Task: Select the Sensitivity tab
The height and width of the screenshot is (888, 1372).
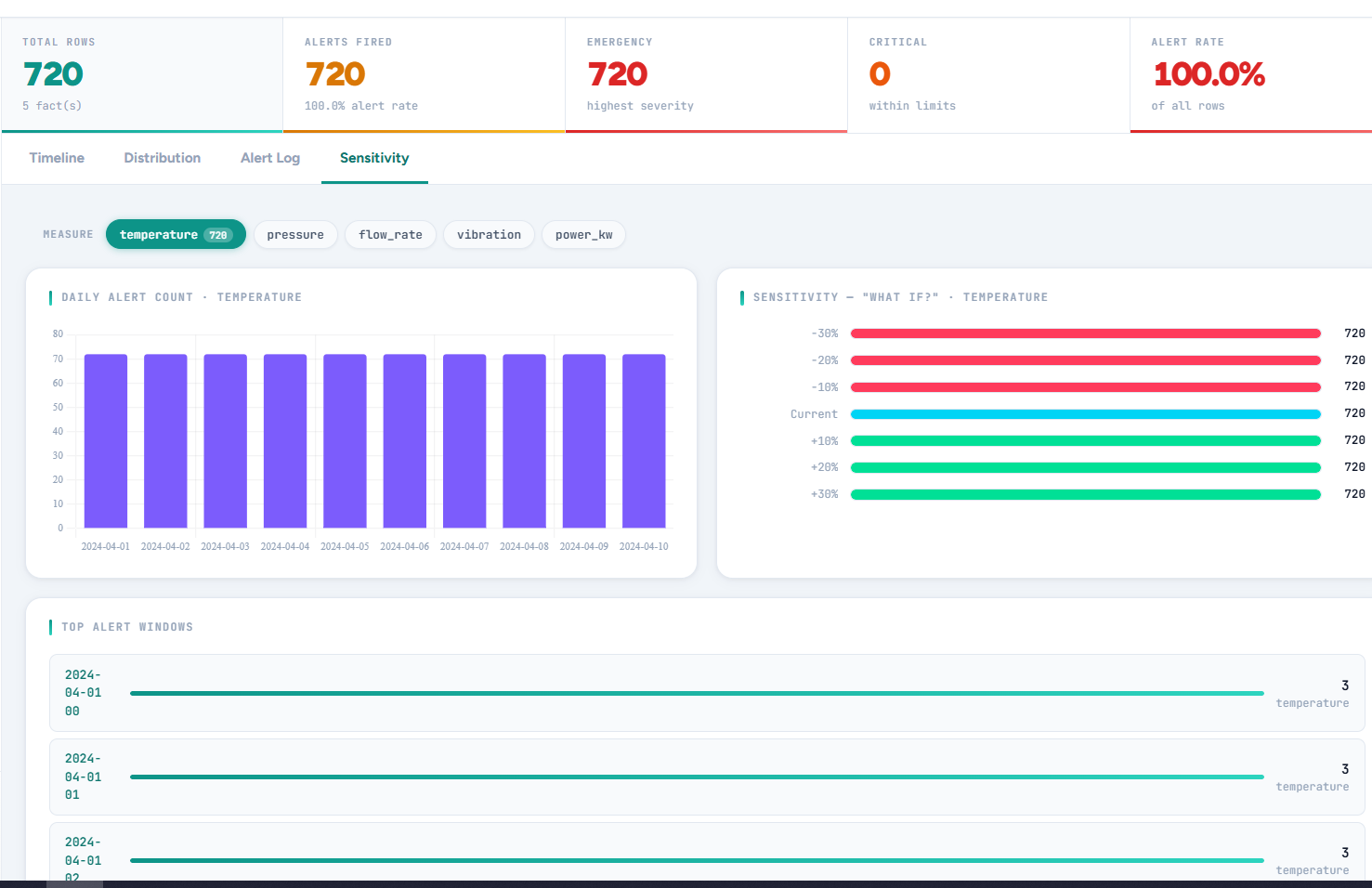Action: tap(374, 158)
